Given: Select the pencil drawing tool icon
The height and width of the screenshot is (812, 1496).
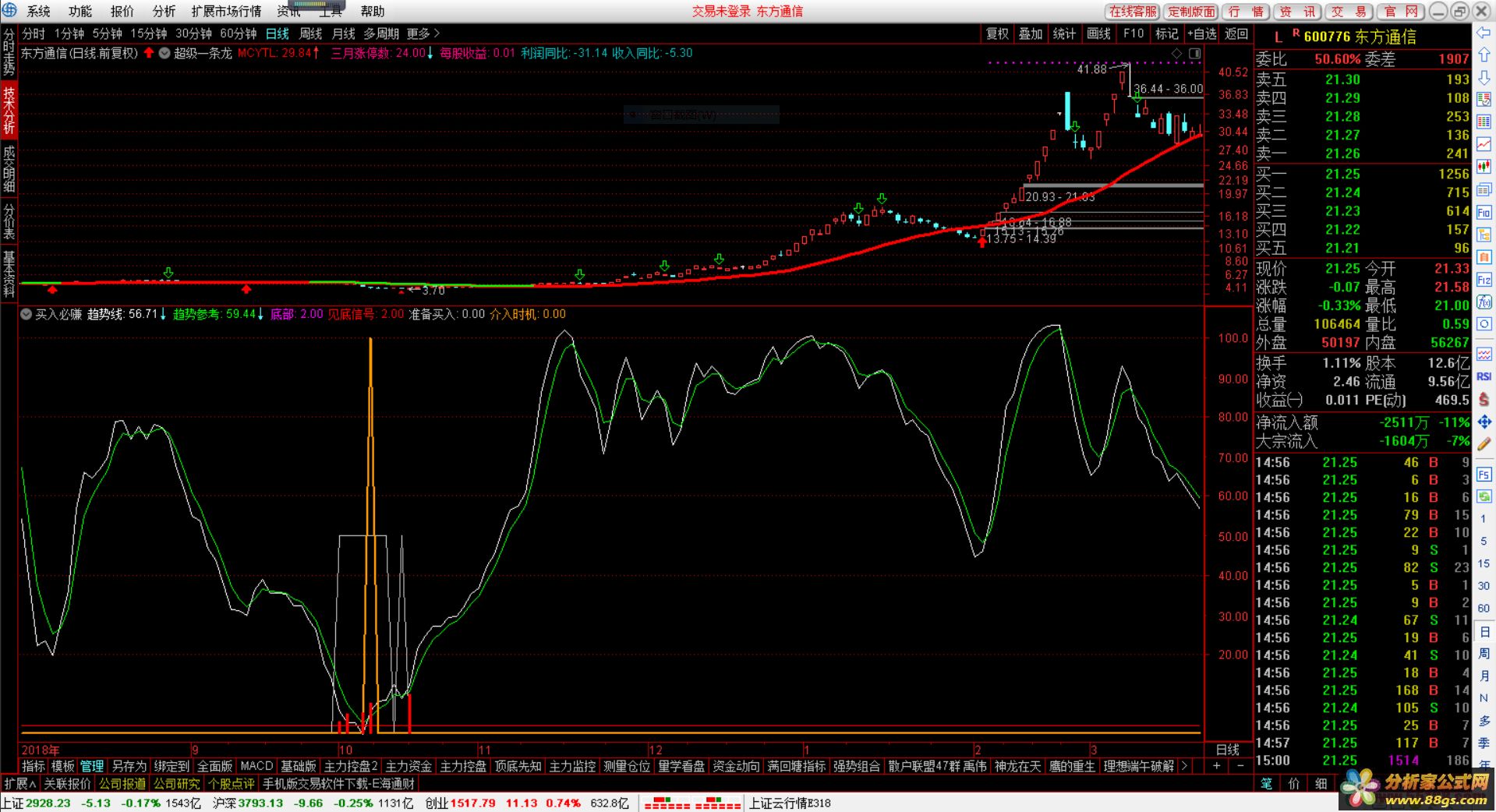Looking at the screenshot, I should point(1484,444).
